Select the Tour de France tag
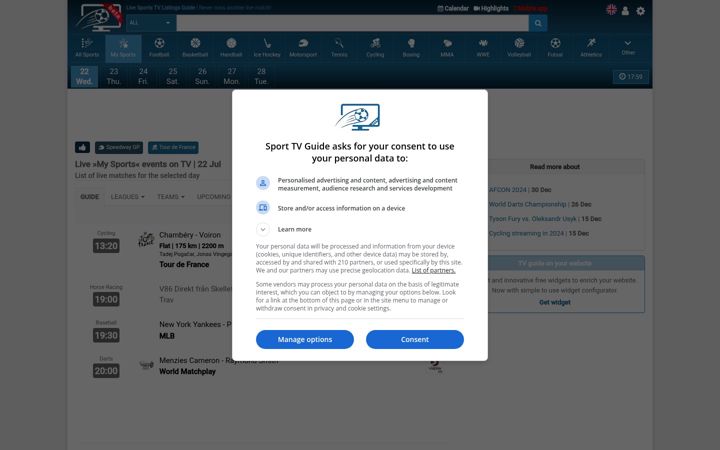Image resolution: width=720 pixels, height=450 pixels. pyautogui.click(x=173, y=147)
